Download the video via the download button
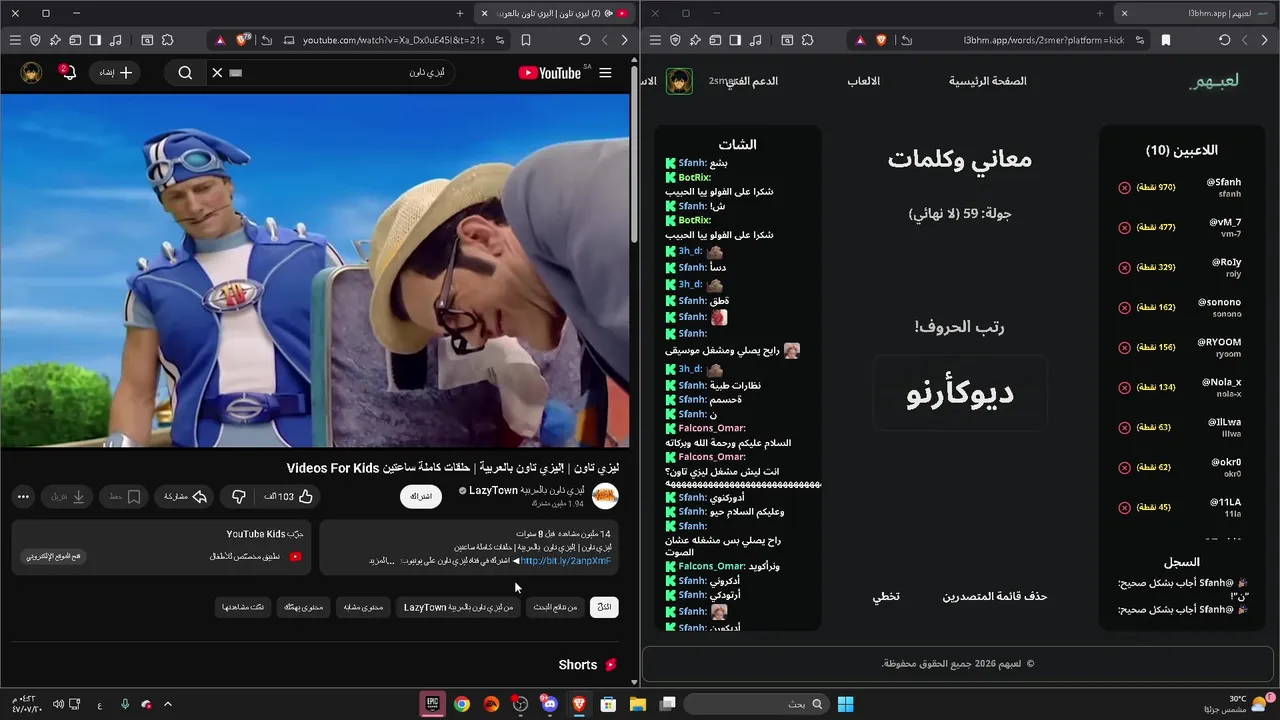Image resolution: width=1280 pixels, height=720 pixels. click(x=70, y=496)
